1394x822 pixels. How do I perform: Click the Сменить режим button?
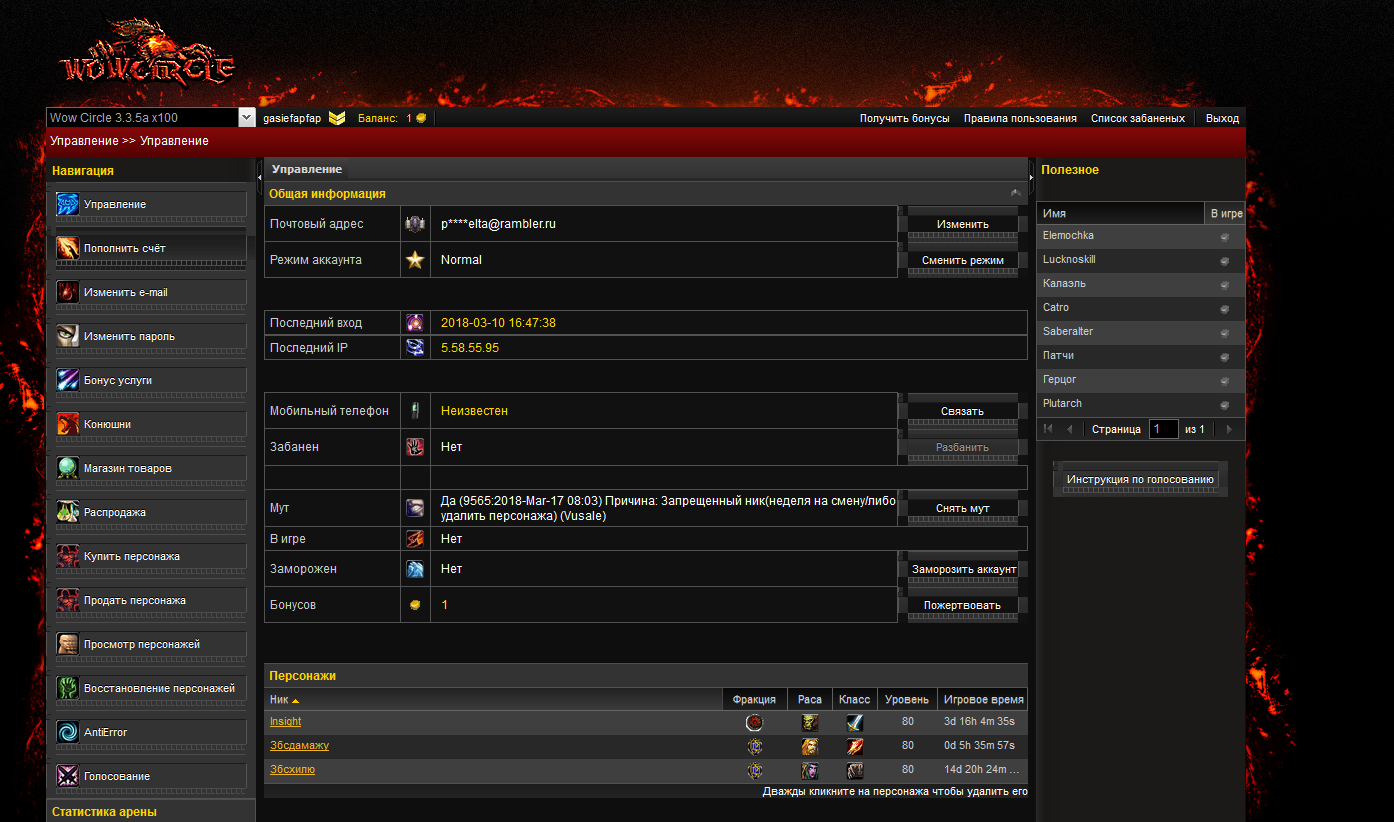[x=962, y=260]
